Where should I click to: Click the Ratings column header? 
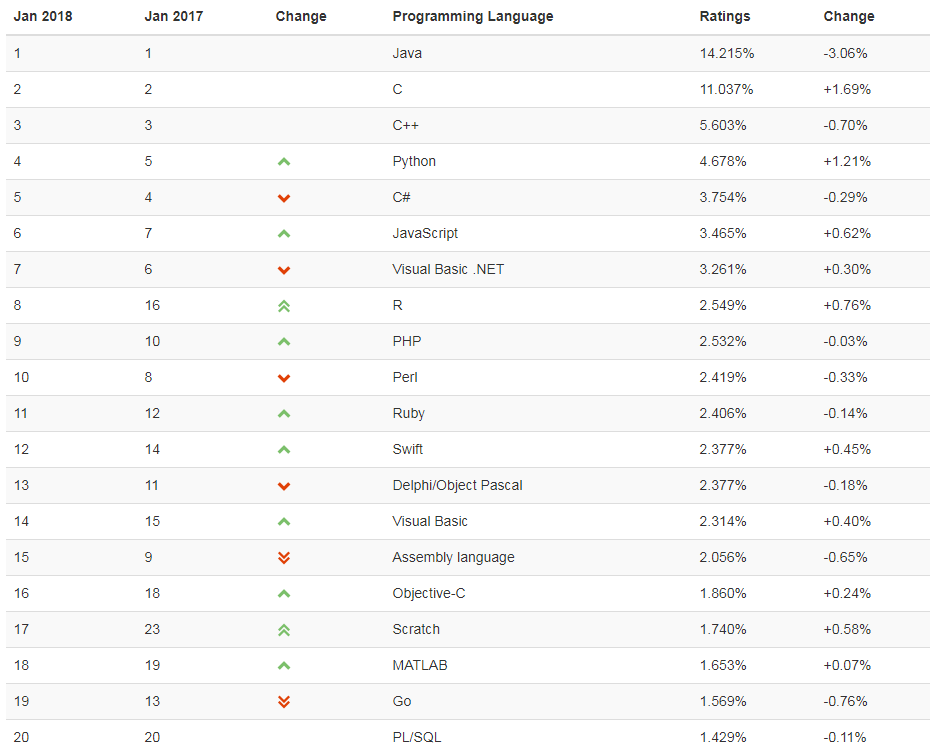coord(725,17)
